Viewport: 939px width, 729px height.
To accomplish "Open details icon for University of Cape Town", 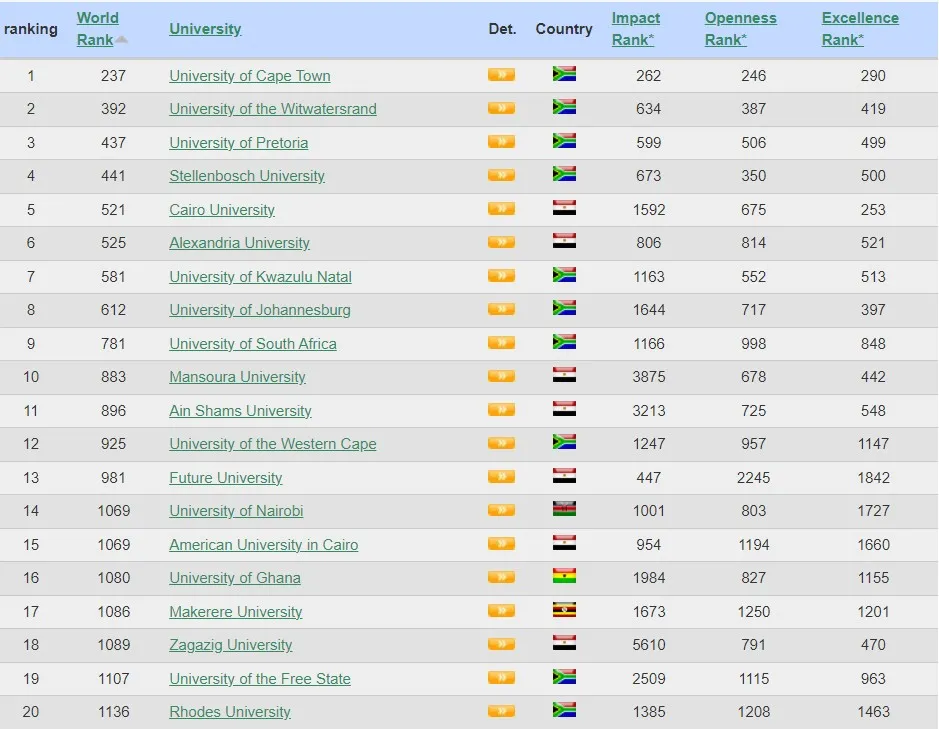I will tap(501, 75).
